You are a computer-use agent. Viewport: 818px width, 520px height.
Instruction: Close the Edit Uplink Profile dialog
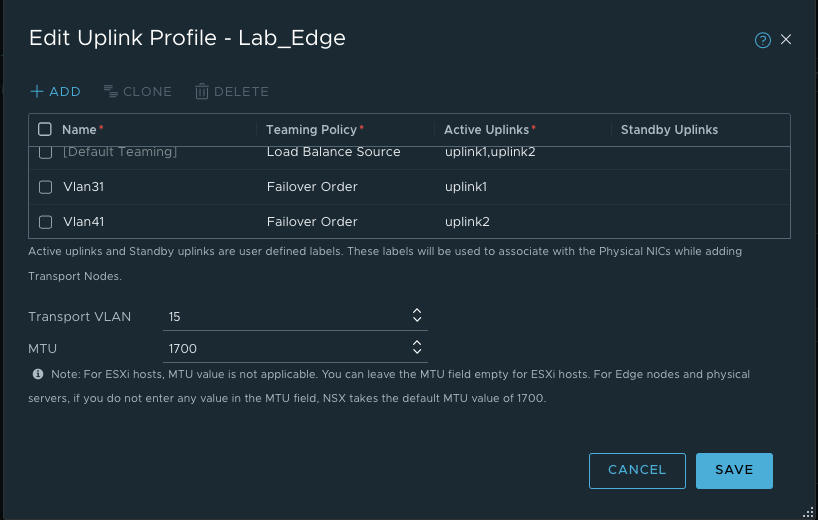click(x=786, y=40)
